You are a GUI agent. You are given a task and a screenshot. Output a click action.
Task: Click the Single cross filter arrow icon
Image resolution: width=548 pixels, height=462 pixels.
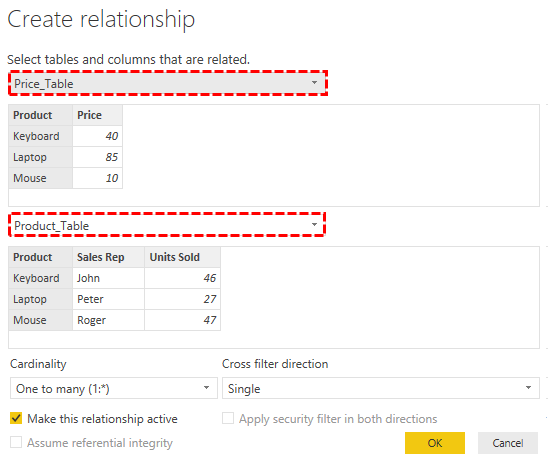pyautogui.click(x=528, y=388)
